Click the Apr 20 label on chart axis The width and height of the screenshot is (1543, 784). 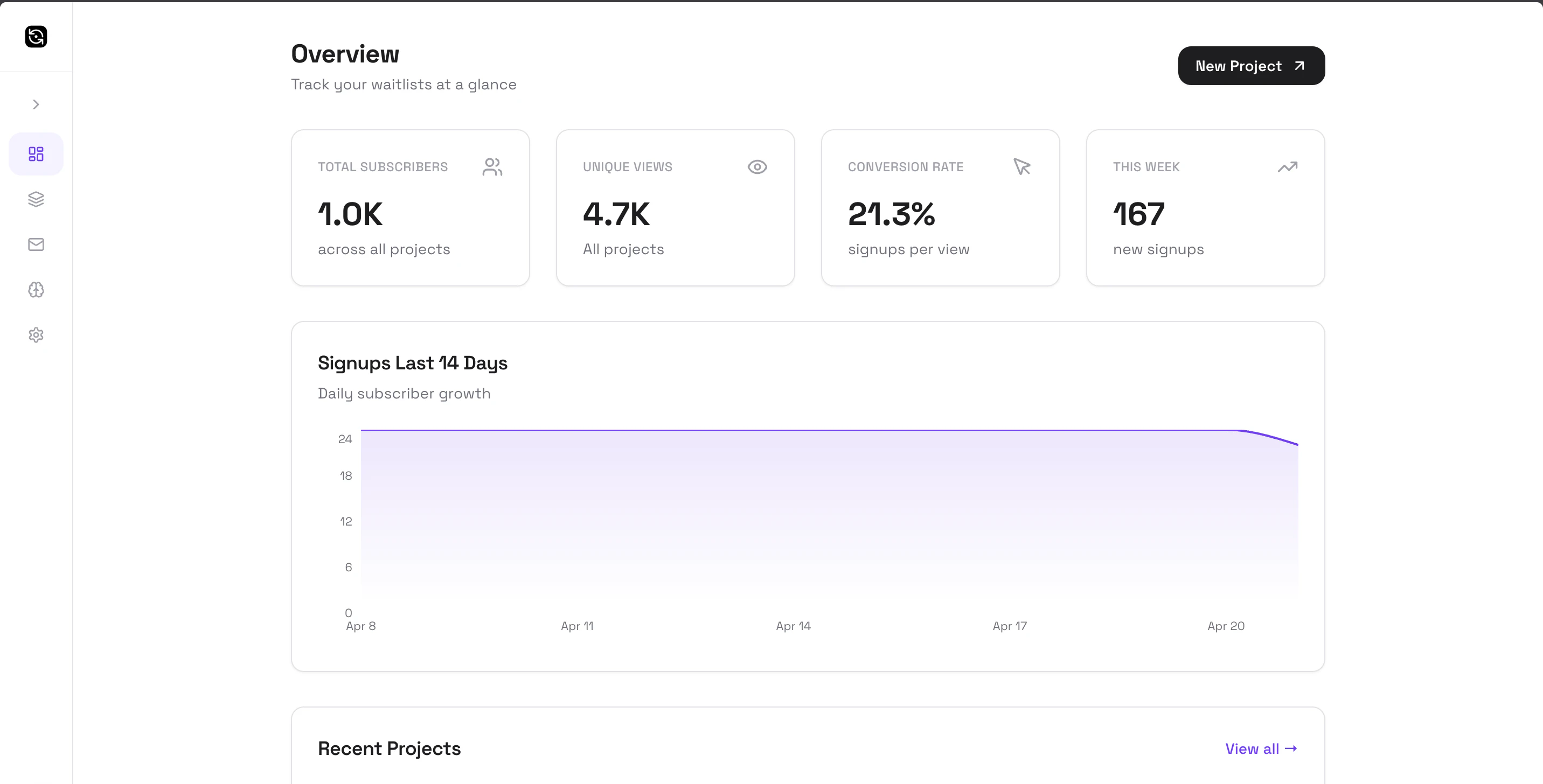coord(1226,626)
